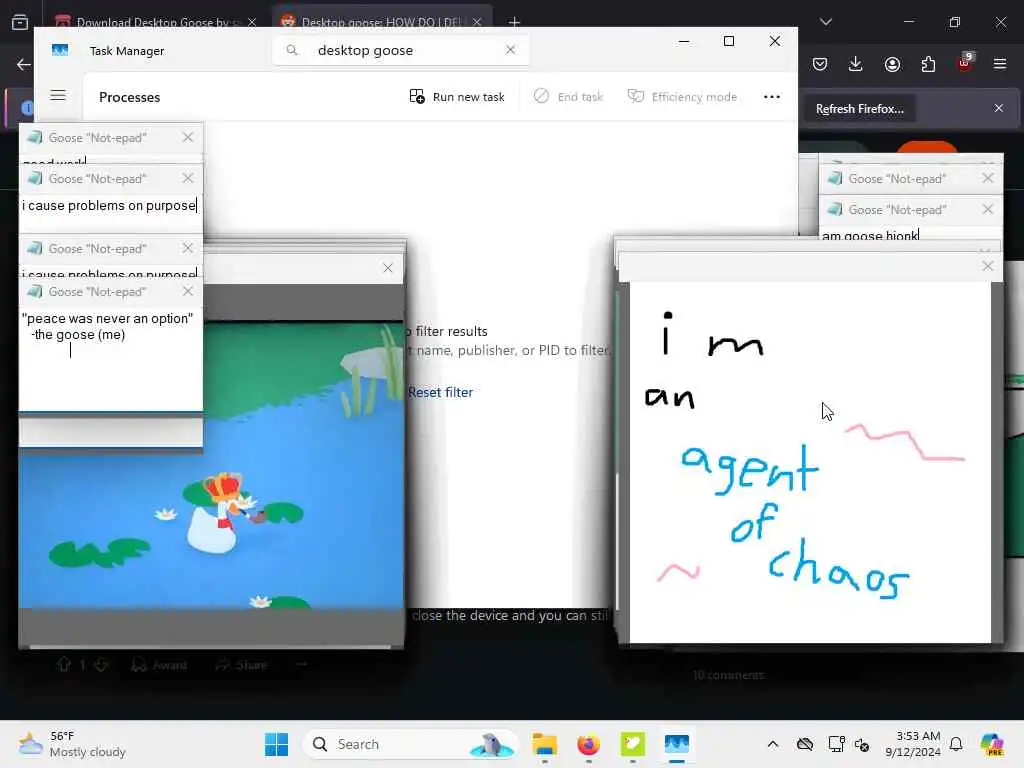Click the taskbar Search box

[x=410, y=744]
